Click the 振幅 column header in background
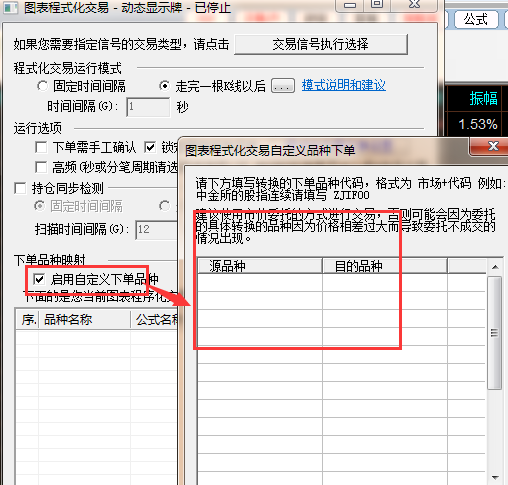The width and height of the screenshot is (508, 485). pyautogui.click(x=483, y=98)
